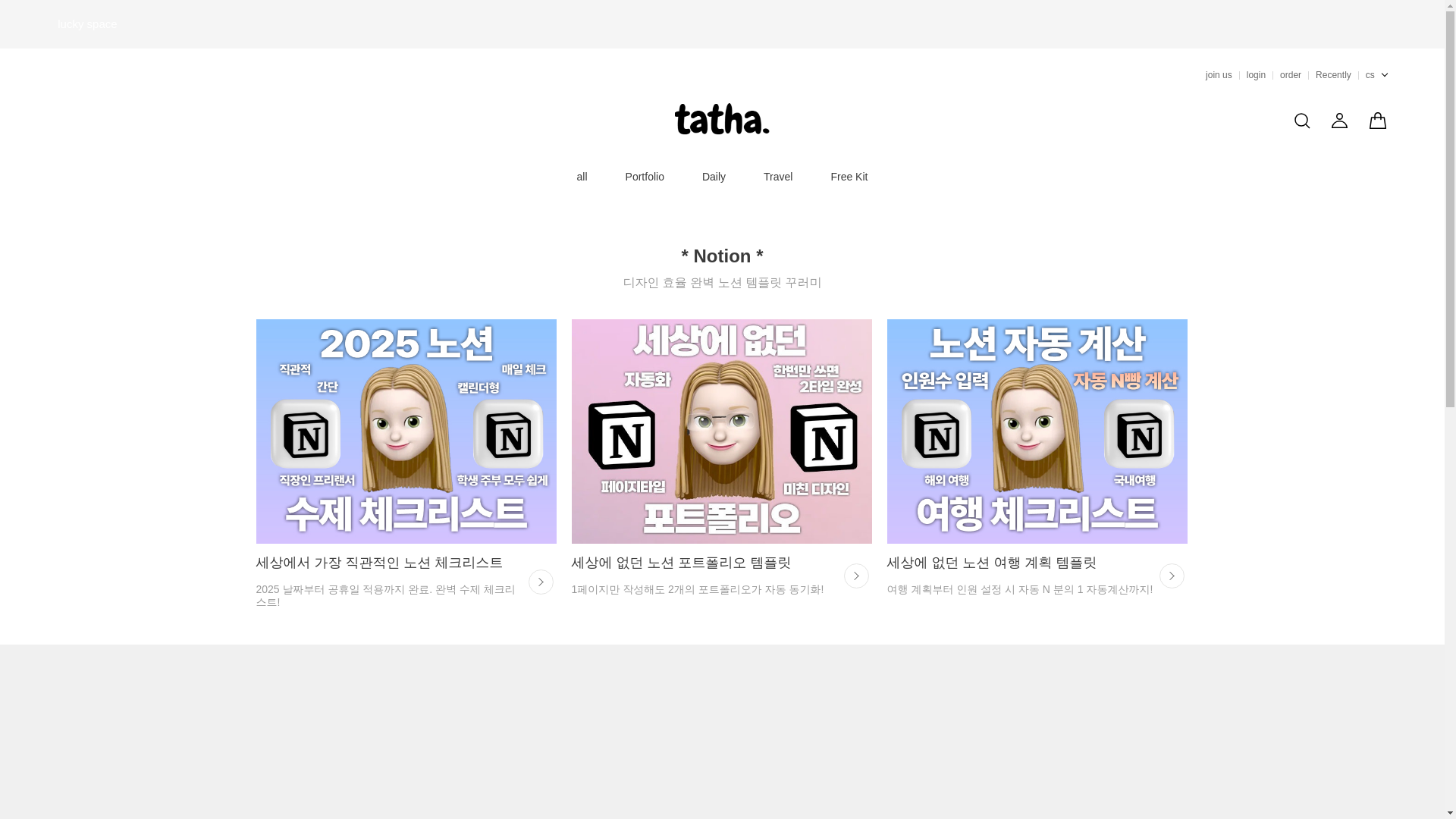Click the join us link
The height and width of the screenshot is (819, 1456).
click(1219, 75)
